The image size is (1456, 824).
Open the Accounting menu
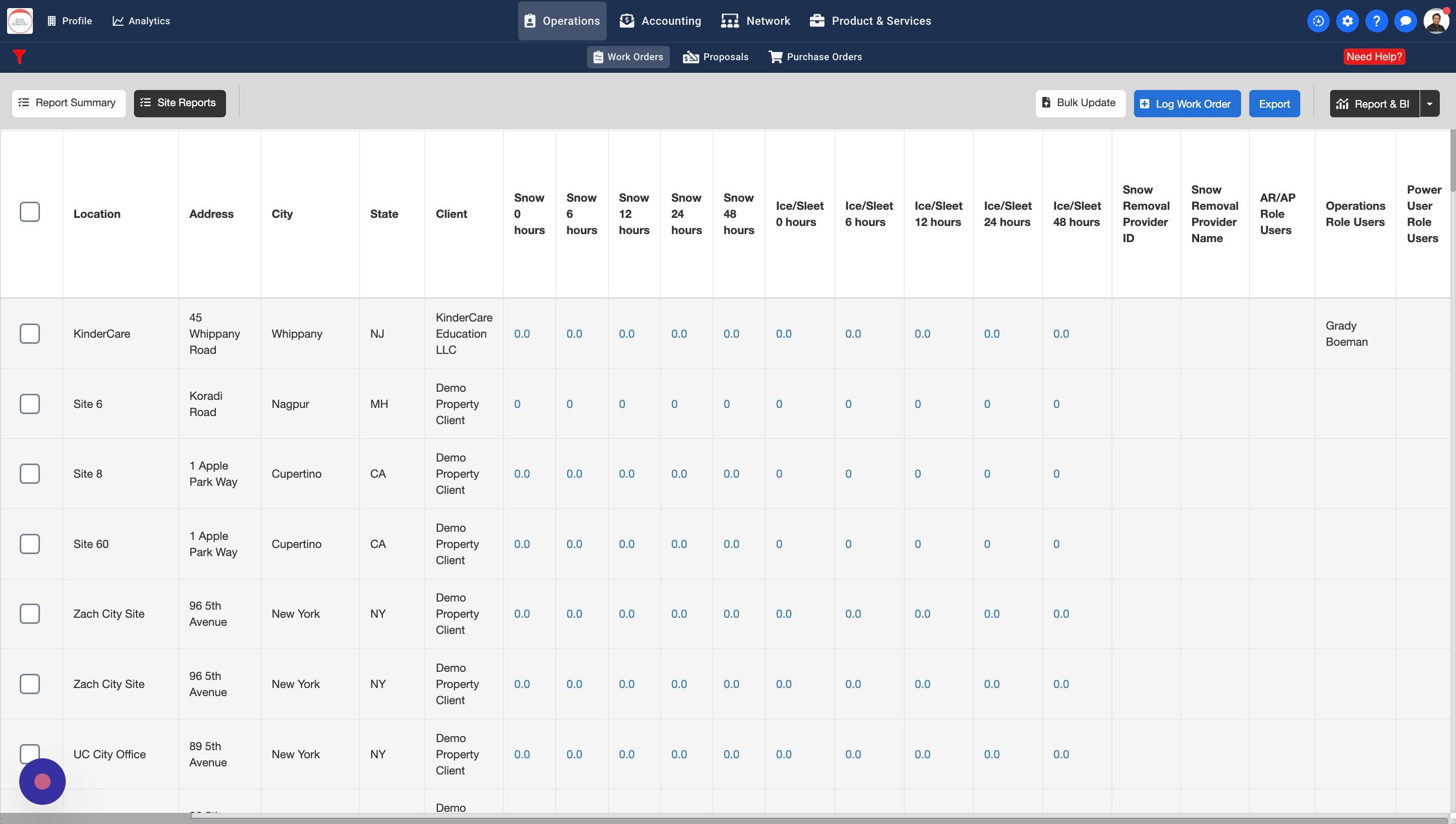pos(660,21)
